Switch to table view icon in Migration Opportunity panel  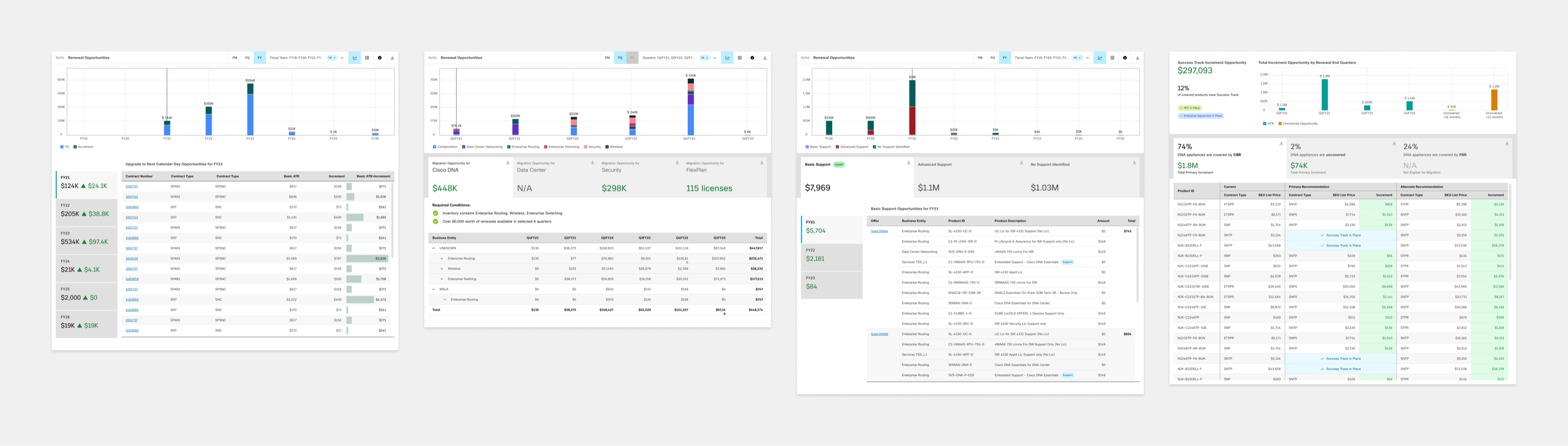pos(740,58)
